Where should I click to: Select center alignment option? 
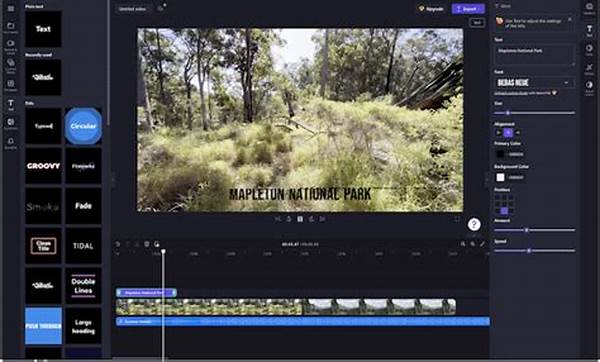tap(508, 133)
